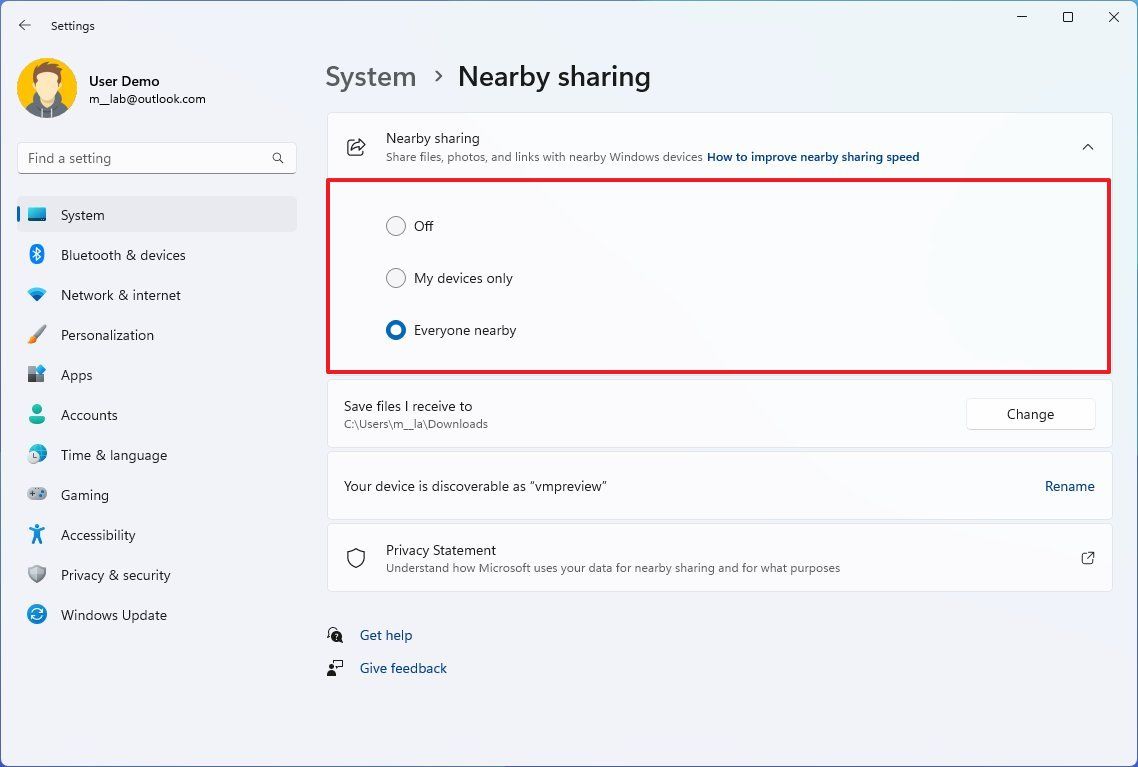Viewport: 1138px width, 767px height.
Task: Click the back arrow at top left
Action: [x=24, y=25]
